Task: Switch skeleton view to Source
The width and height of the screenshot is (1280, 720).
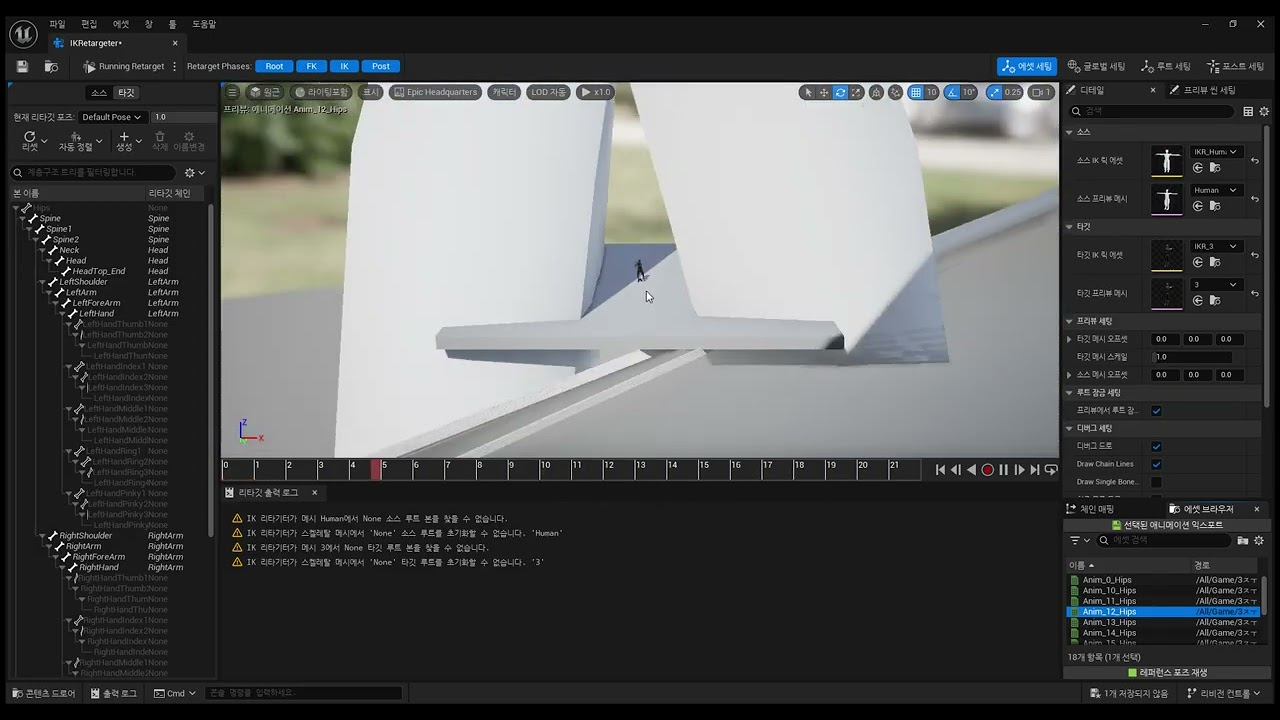Action: pos(99,92)
